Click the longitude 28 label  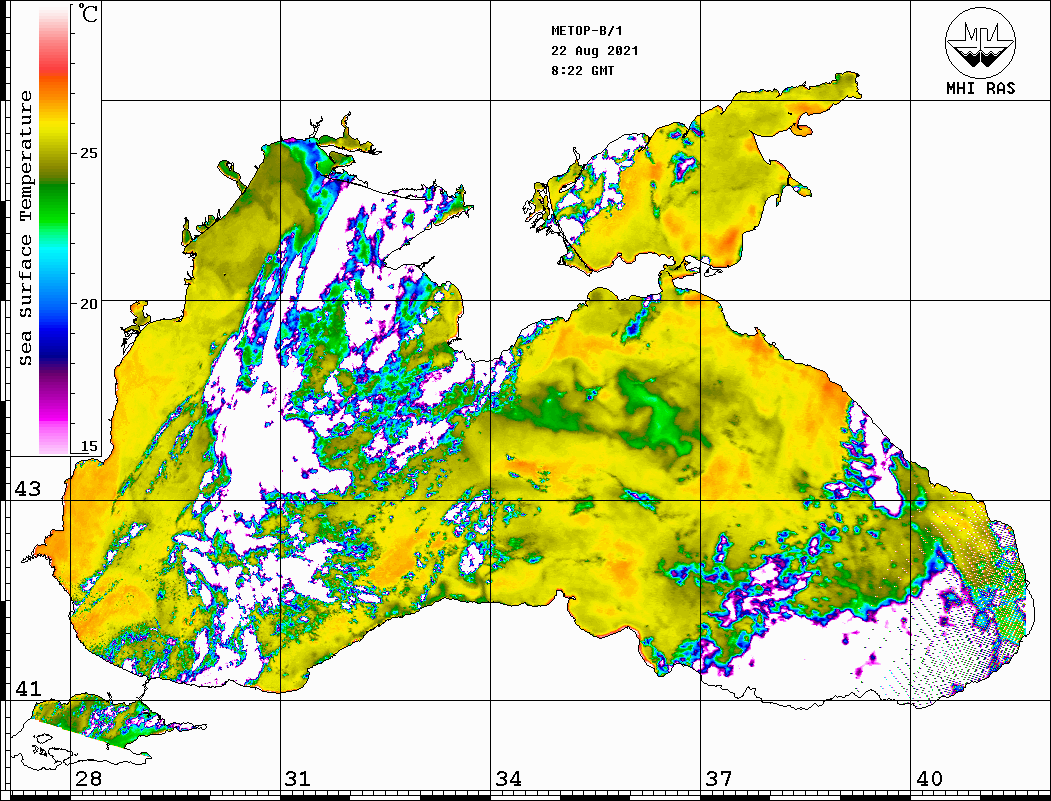(88, 779)
